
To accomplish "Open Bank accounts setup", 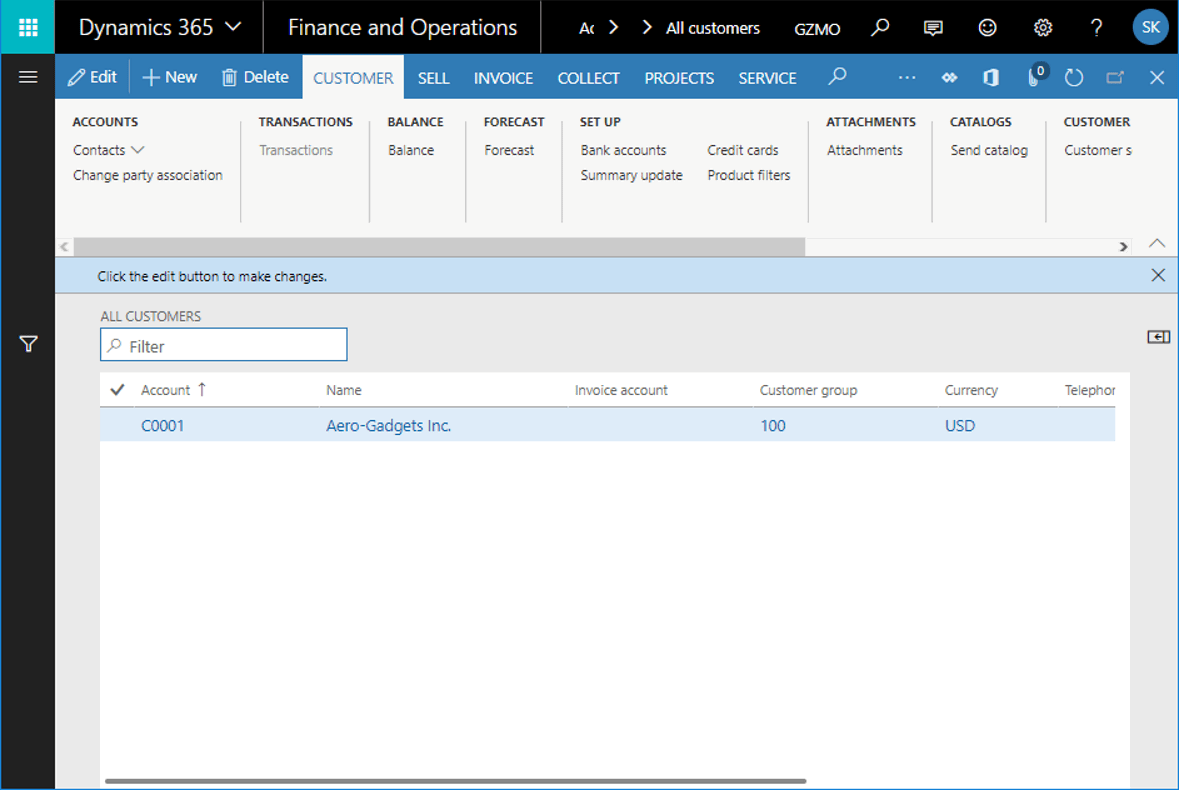I will coord(623,150).
